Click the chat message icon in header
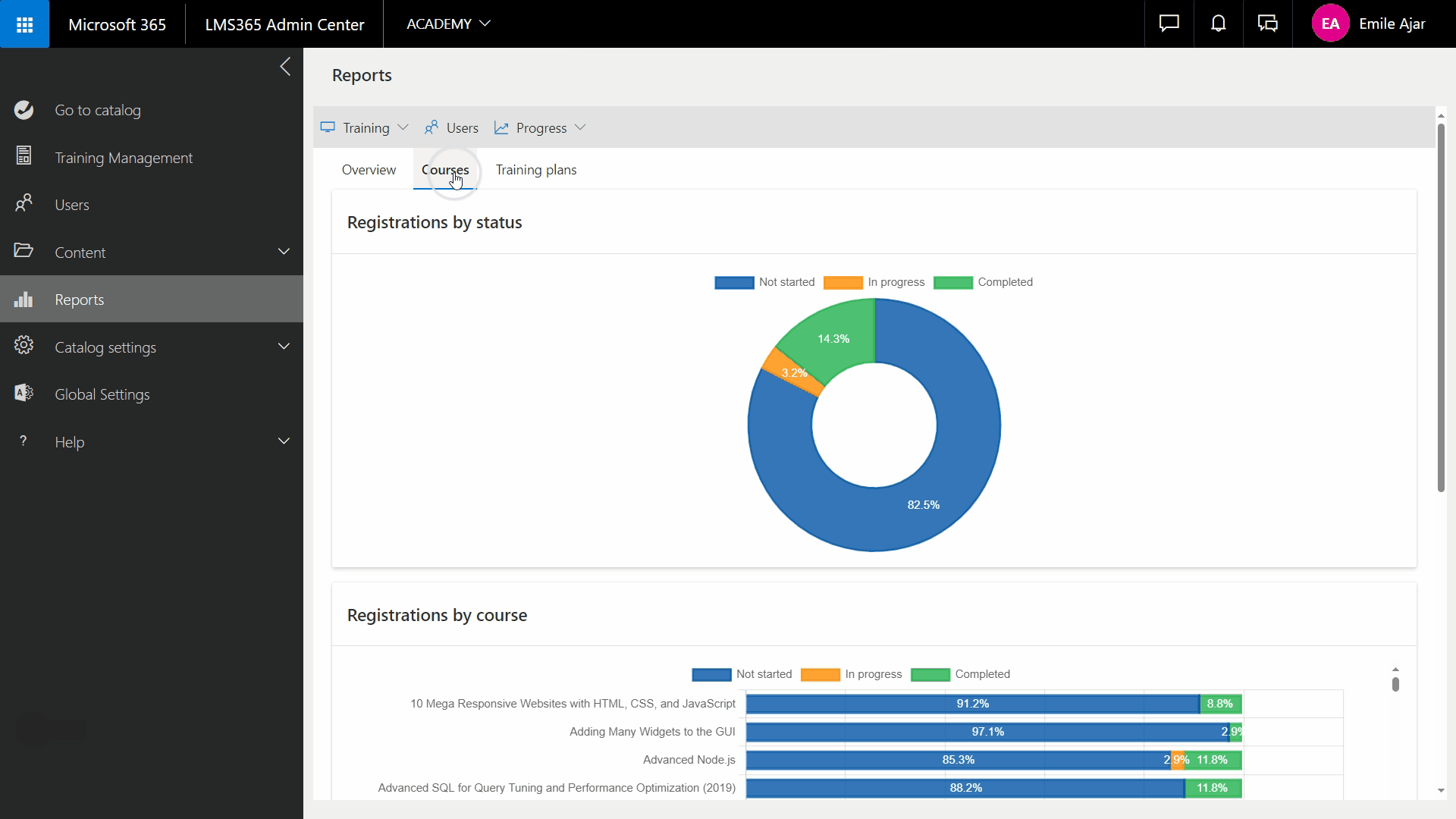Viewport: 1456px width, 819px height. click(x=1169, y=24)
